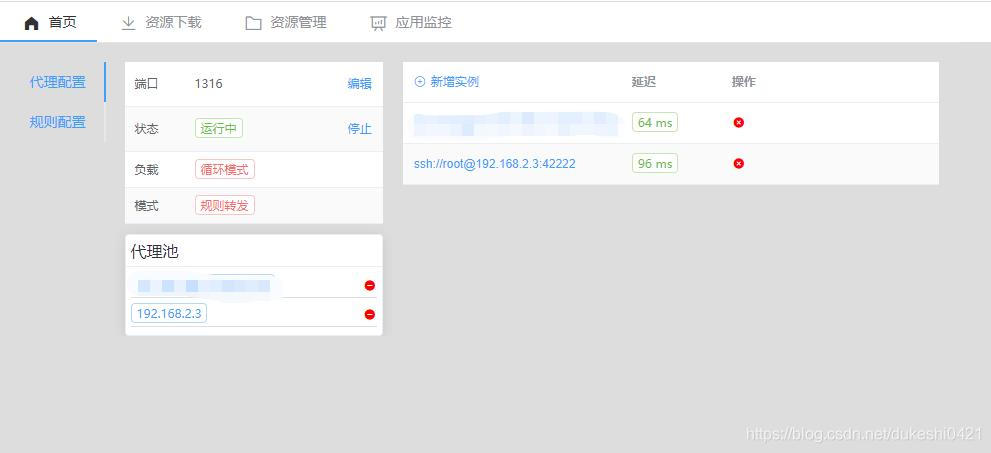Click the 64 ms latency tag
Screen dimensions: 991x453
coord(655,123)
